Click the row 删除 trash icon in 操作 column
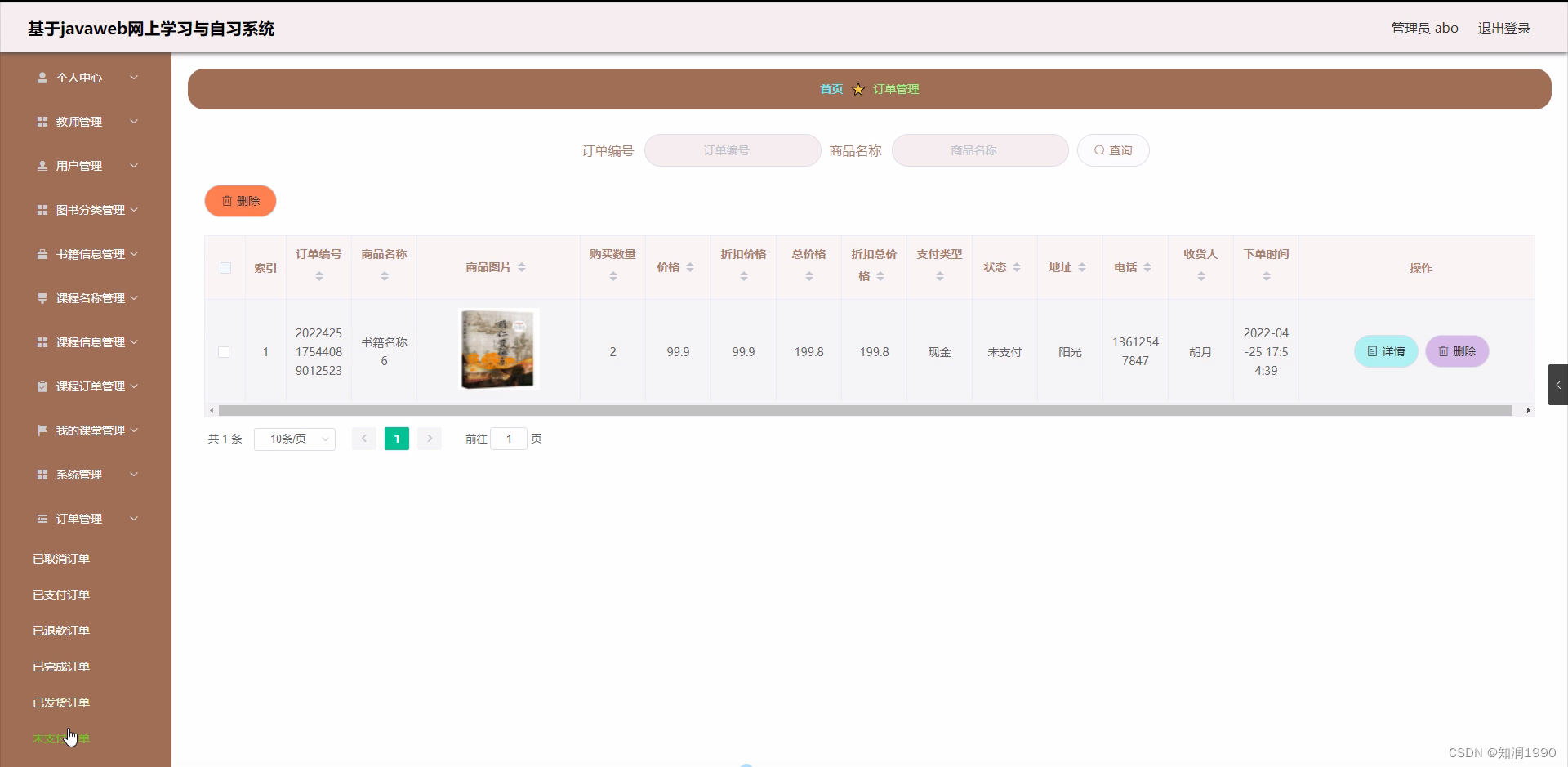Screen dimensions: 1568x767 click(x=1444, y=351)
